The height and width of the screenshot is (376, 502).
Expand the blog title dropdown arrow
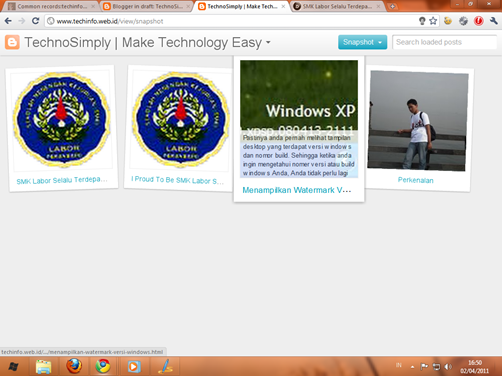(x=268, y=43)
